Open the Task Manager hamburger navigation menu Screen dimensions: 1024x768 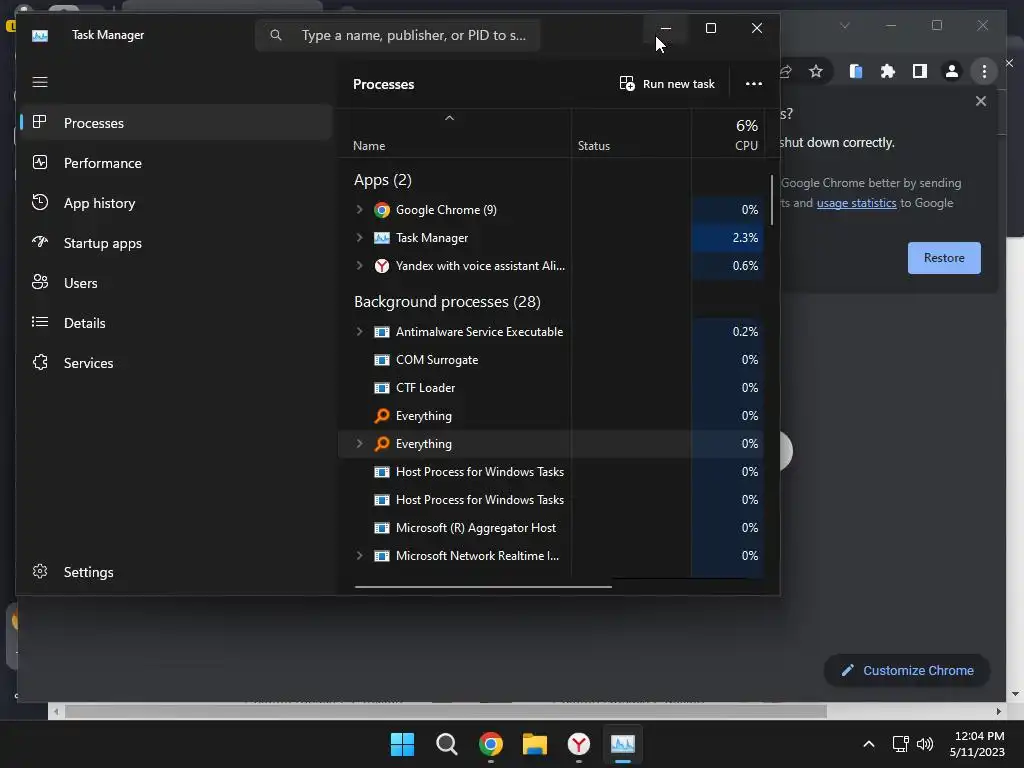40,82
